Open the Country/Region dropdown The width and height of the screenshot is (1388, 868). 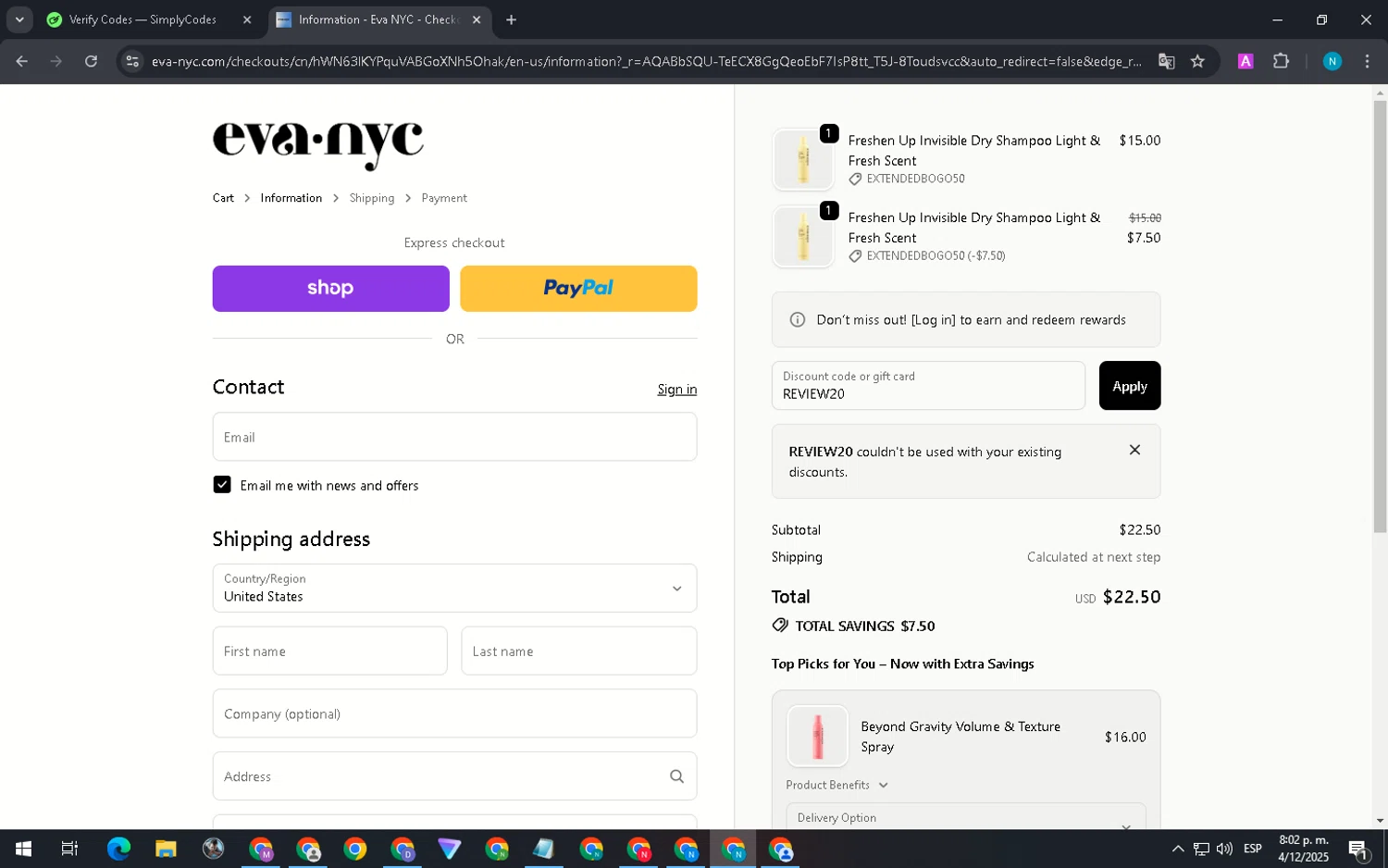pyautogui.click(x=454, y=588)
